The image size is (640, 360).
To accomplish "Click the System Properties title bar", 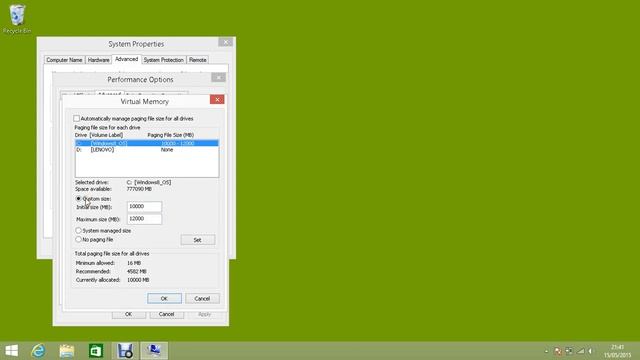I will coord(136,44).
